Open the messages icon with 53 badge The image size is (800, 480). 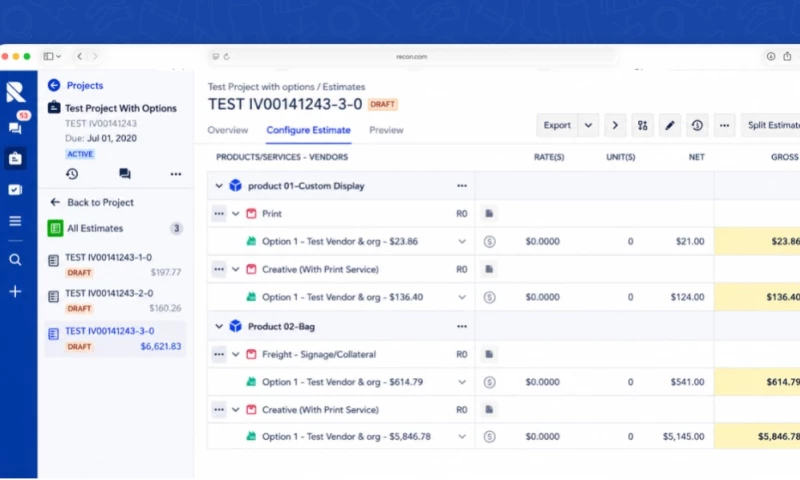16,127
